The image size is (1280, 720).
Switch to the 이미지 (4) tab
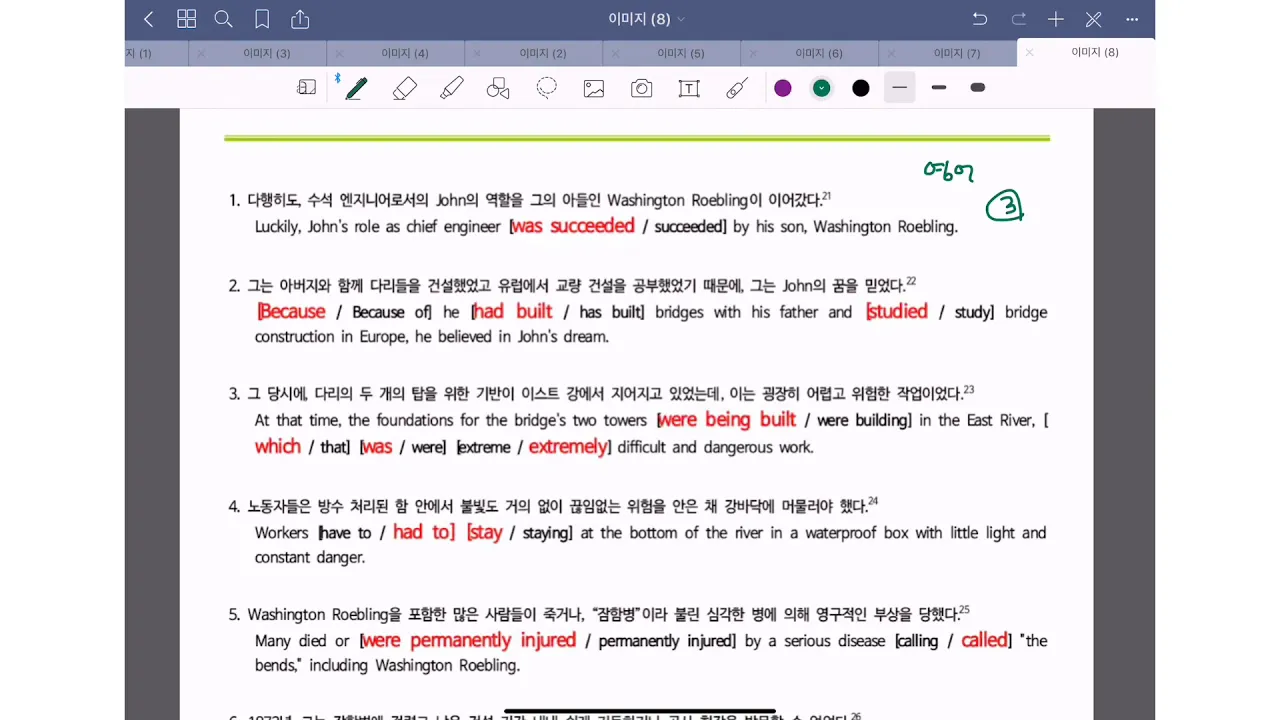click(x=404, y=53)
